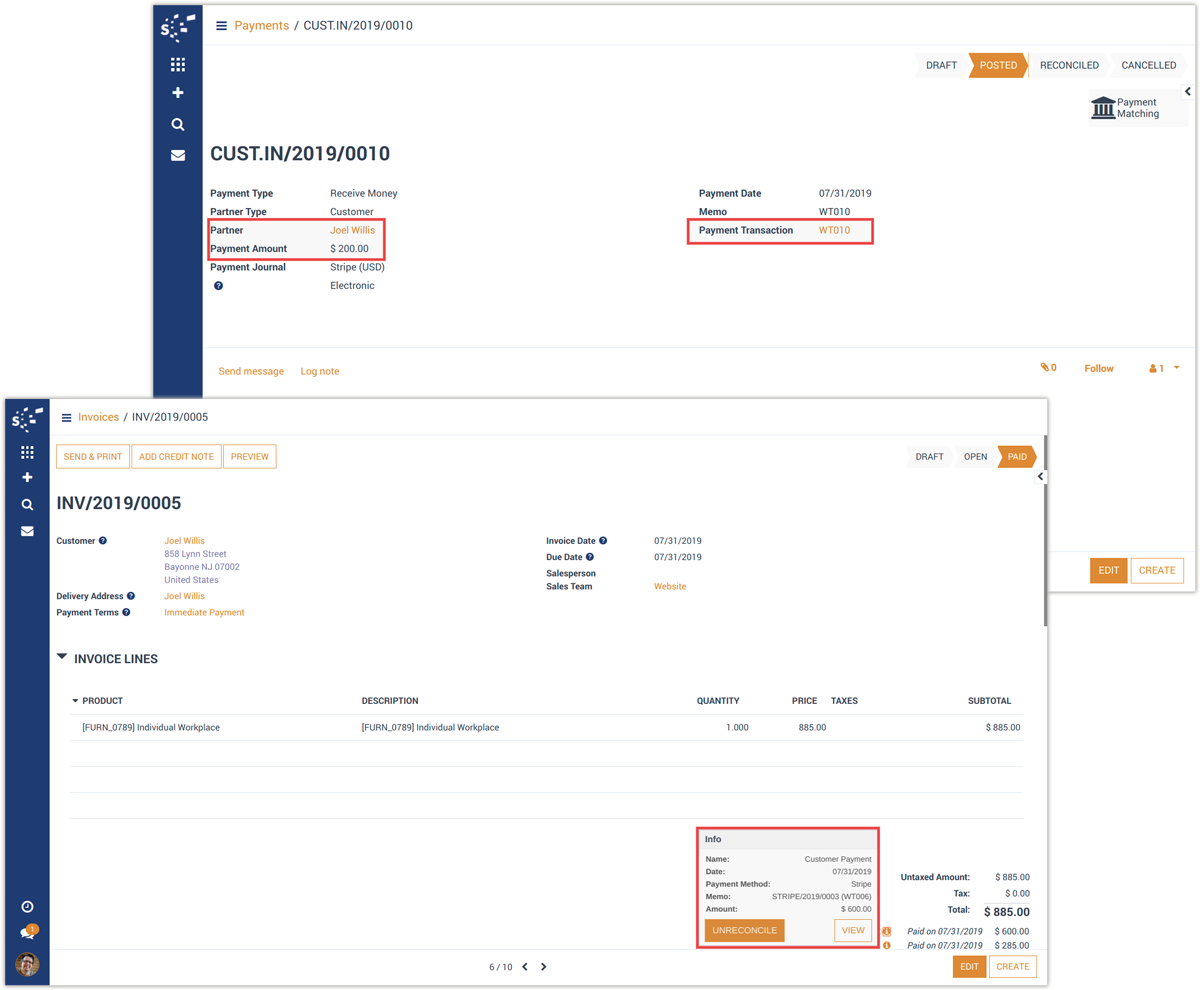Open the chat notifications icon with badge
Screen dimensions: 1200x990
click(x=27, y=933)
